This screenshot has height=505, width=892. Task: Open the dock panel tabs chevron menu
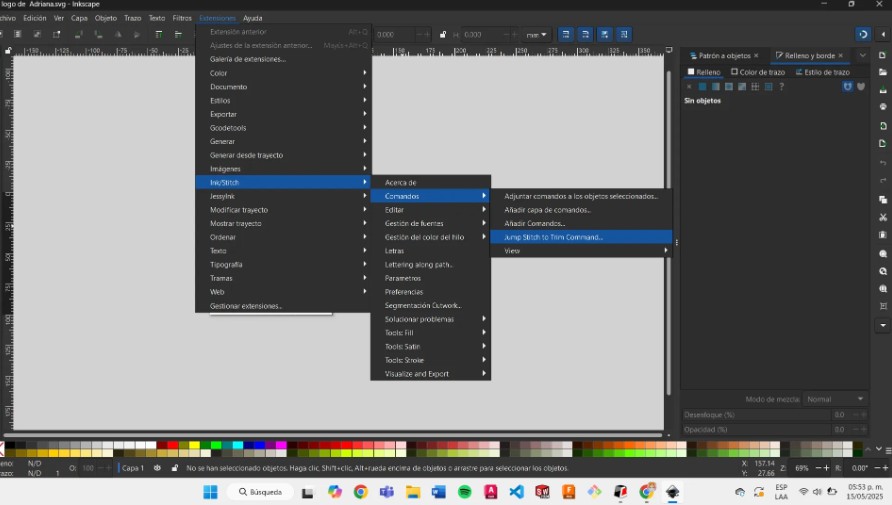pos(862,55)
